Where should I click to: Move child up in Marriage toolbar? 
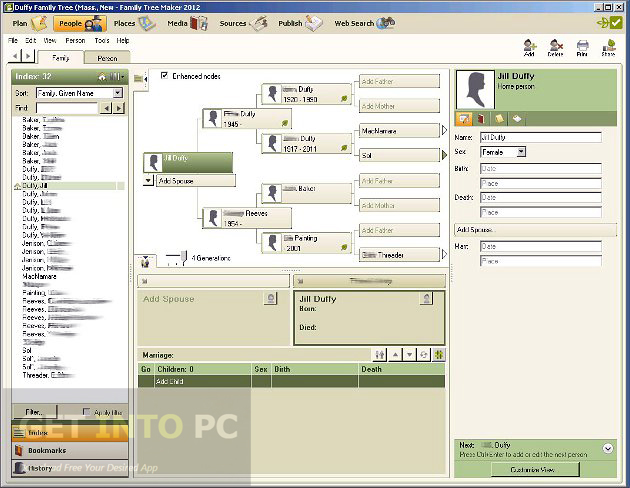(395, 355)
